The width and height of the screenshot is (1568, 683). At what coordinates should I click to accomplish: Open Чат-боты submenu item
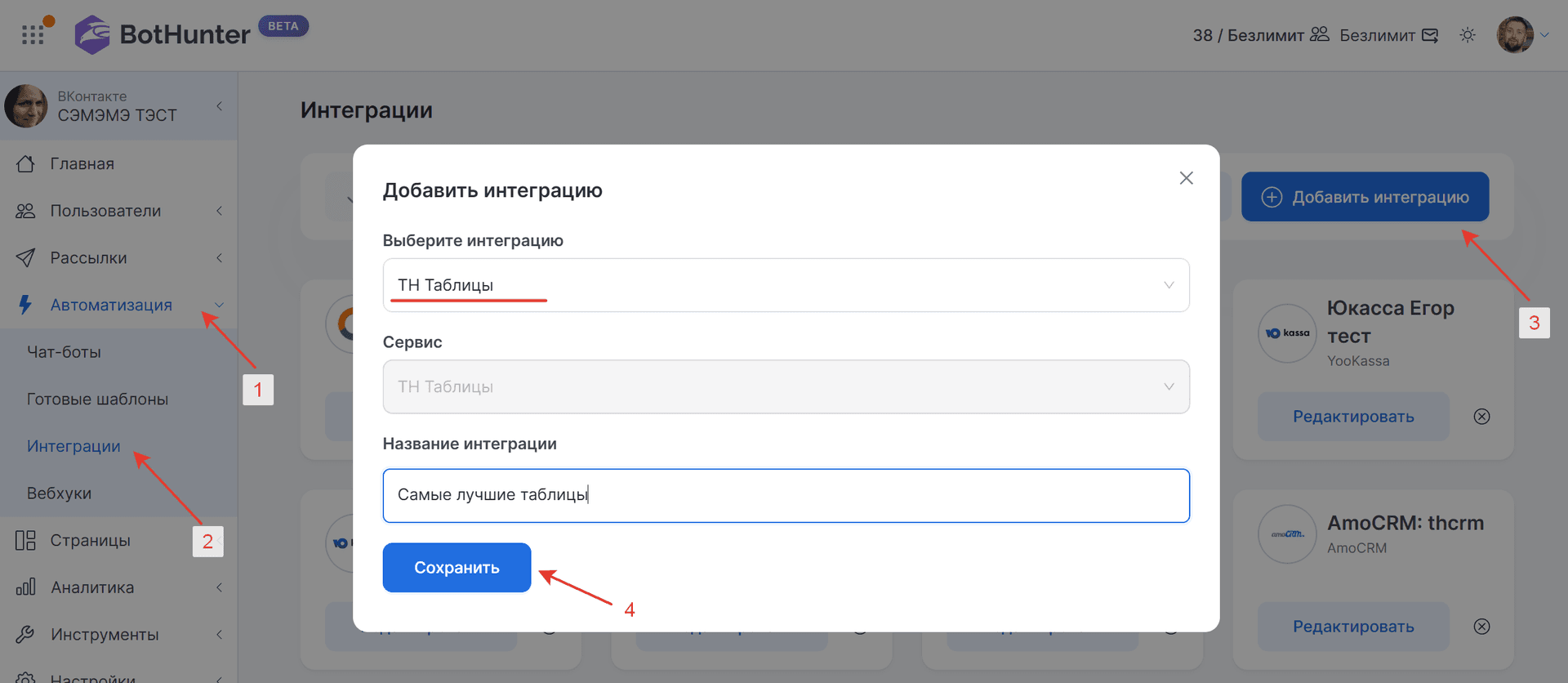tap(64, 352)
